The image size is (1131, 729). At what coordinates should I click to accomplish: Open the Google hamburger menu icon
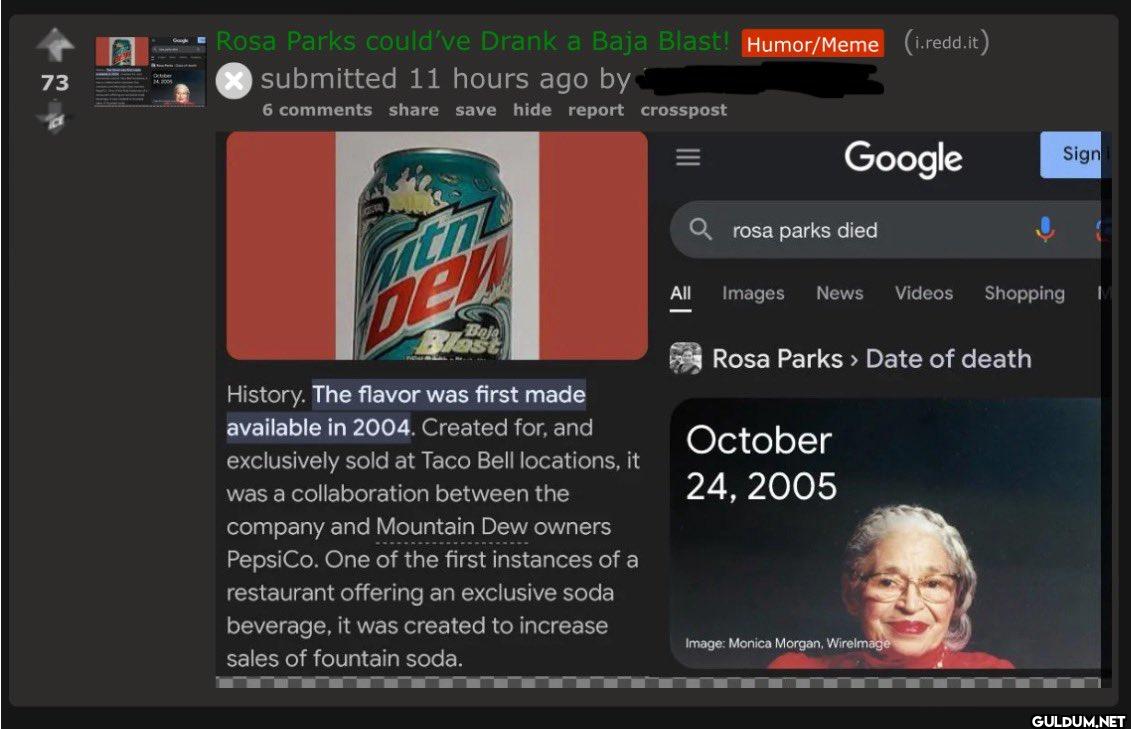688,156
